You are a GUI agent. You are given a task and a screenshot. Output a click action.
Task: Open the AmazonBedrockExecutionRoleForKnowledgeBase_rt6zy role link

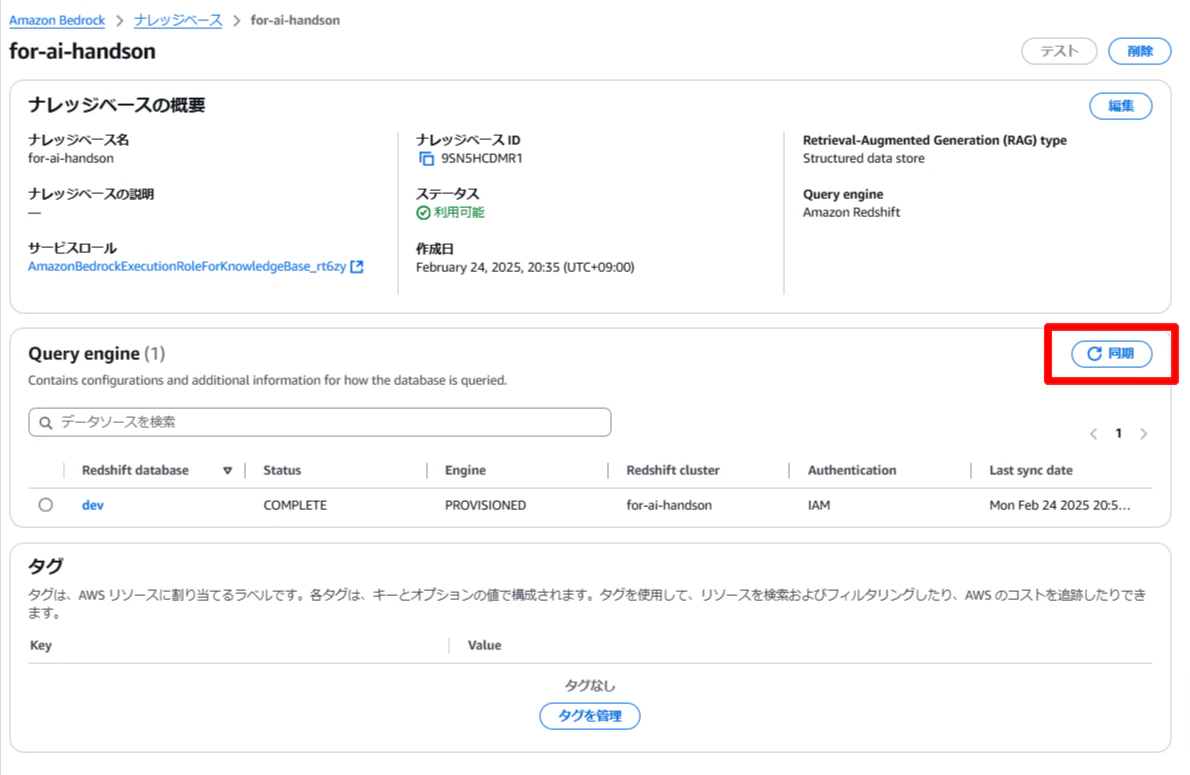pos(187,266)
